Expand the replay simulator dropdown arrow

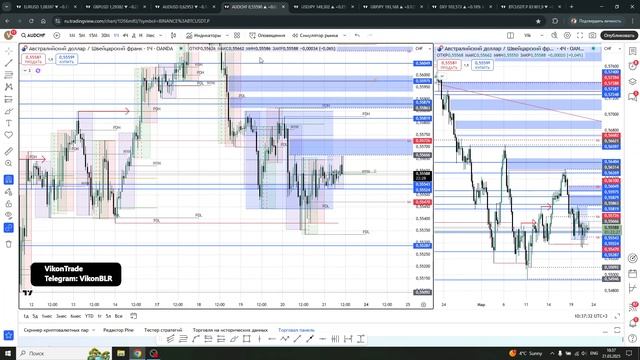344,36
